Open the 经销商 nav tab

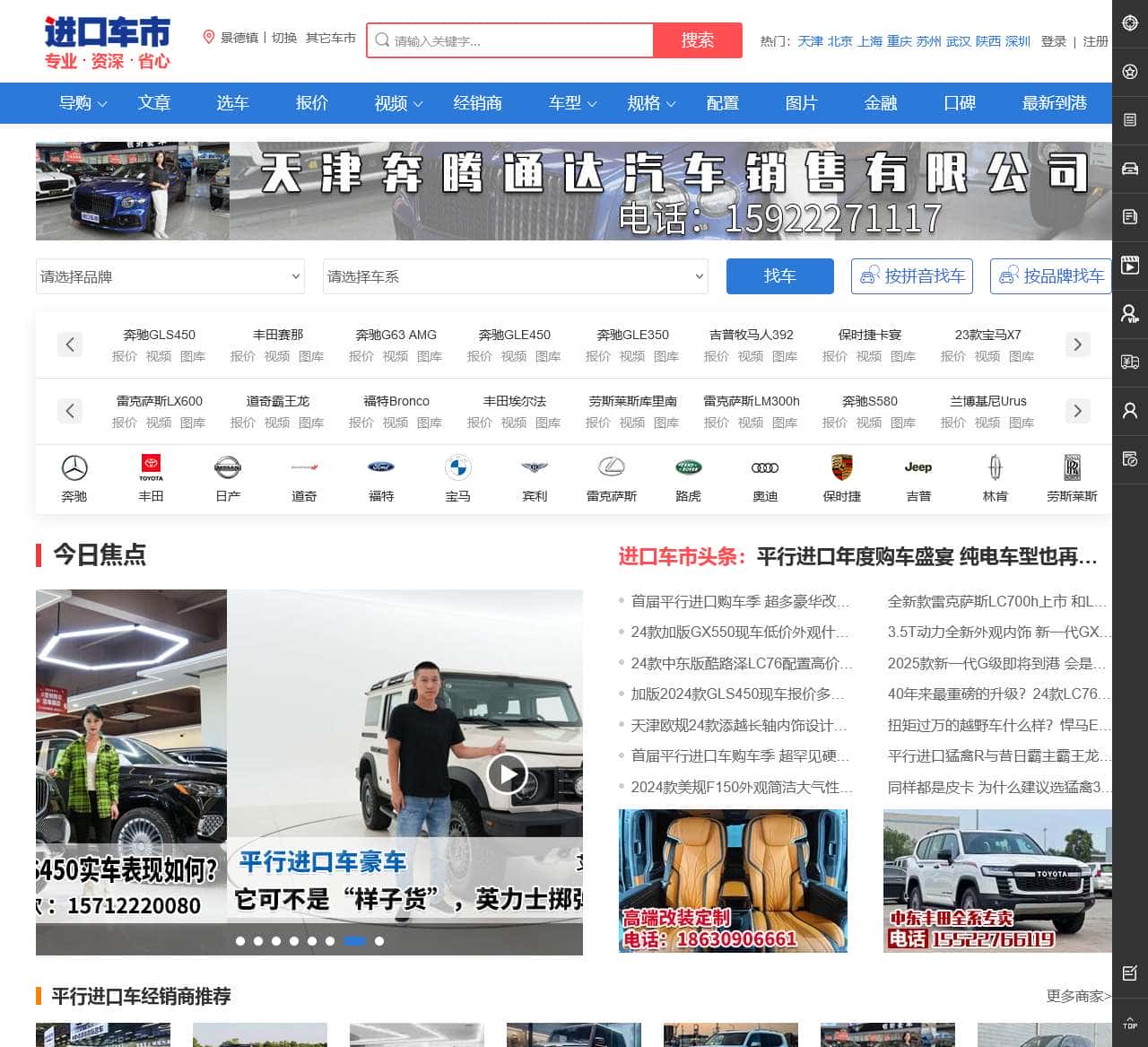pyautogui.click(x=478, y=103)
